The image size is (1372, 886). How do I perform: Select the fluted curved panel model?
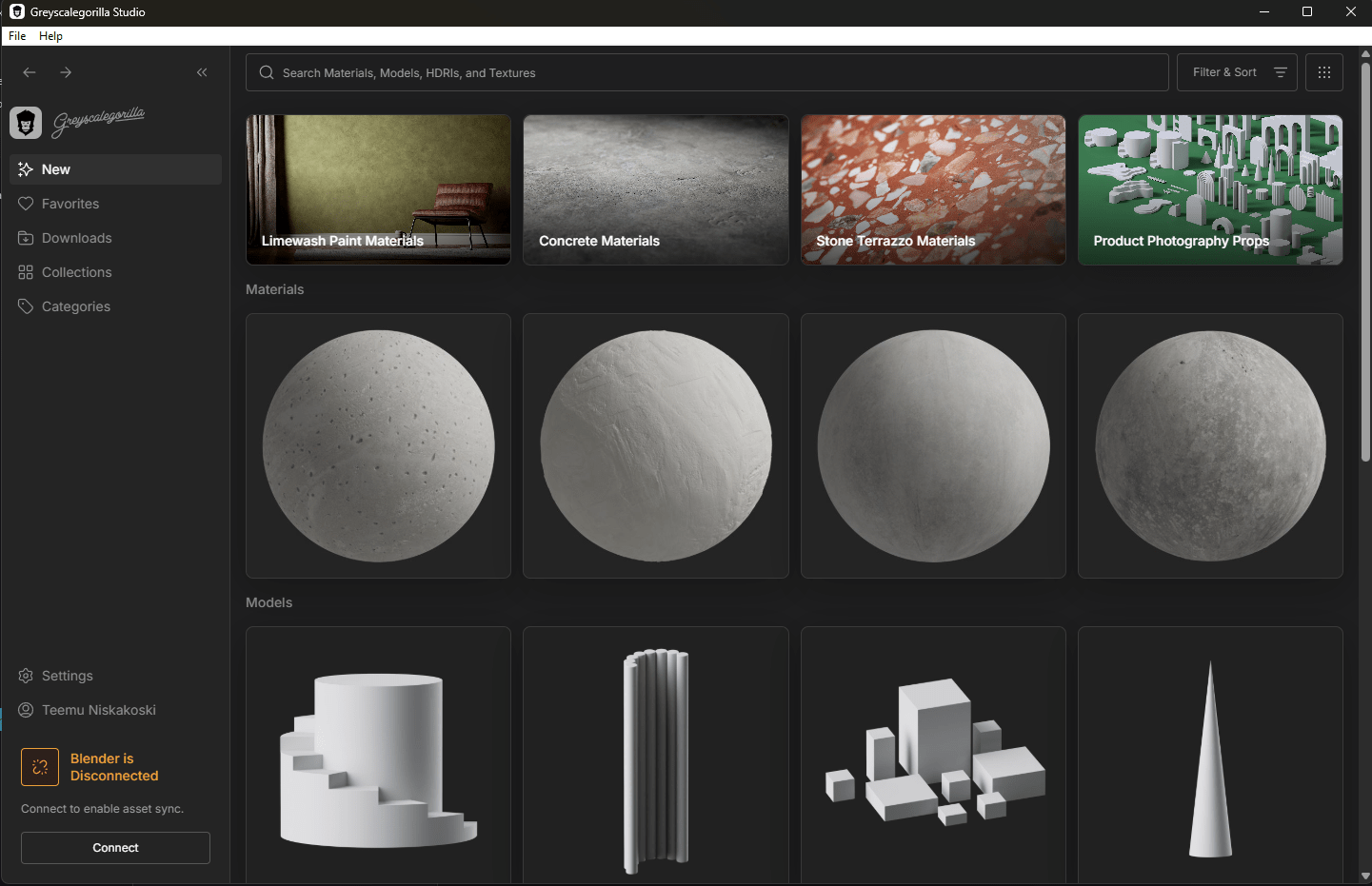click(x=656, y=756)
